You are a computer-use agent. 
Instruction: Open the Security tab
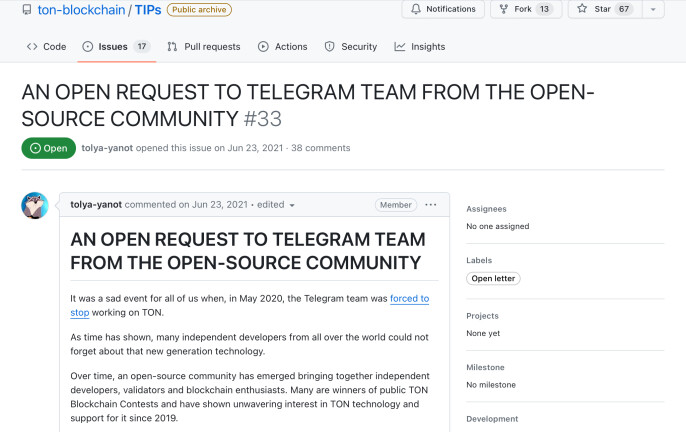pos(351,46)
